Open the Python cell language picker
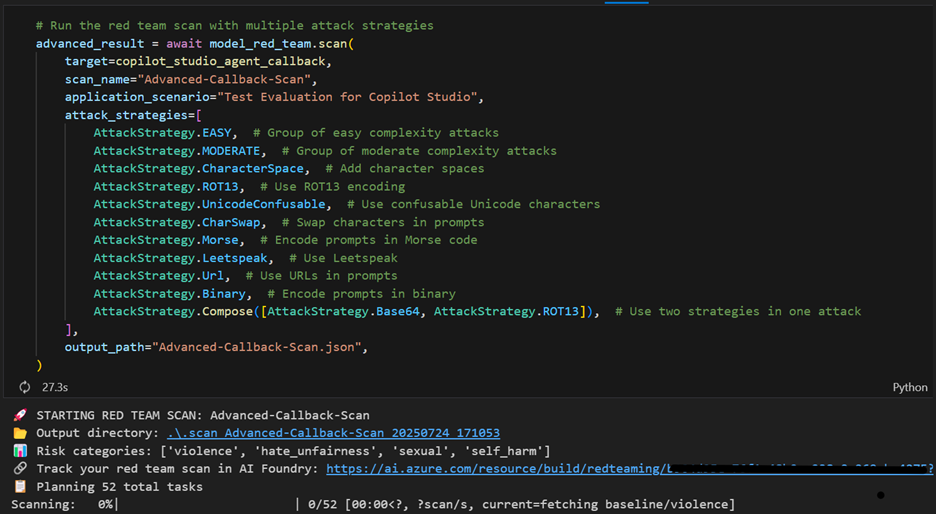The width and height of the screenshot is (936, 514). click(x=909, y=387)
